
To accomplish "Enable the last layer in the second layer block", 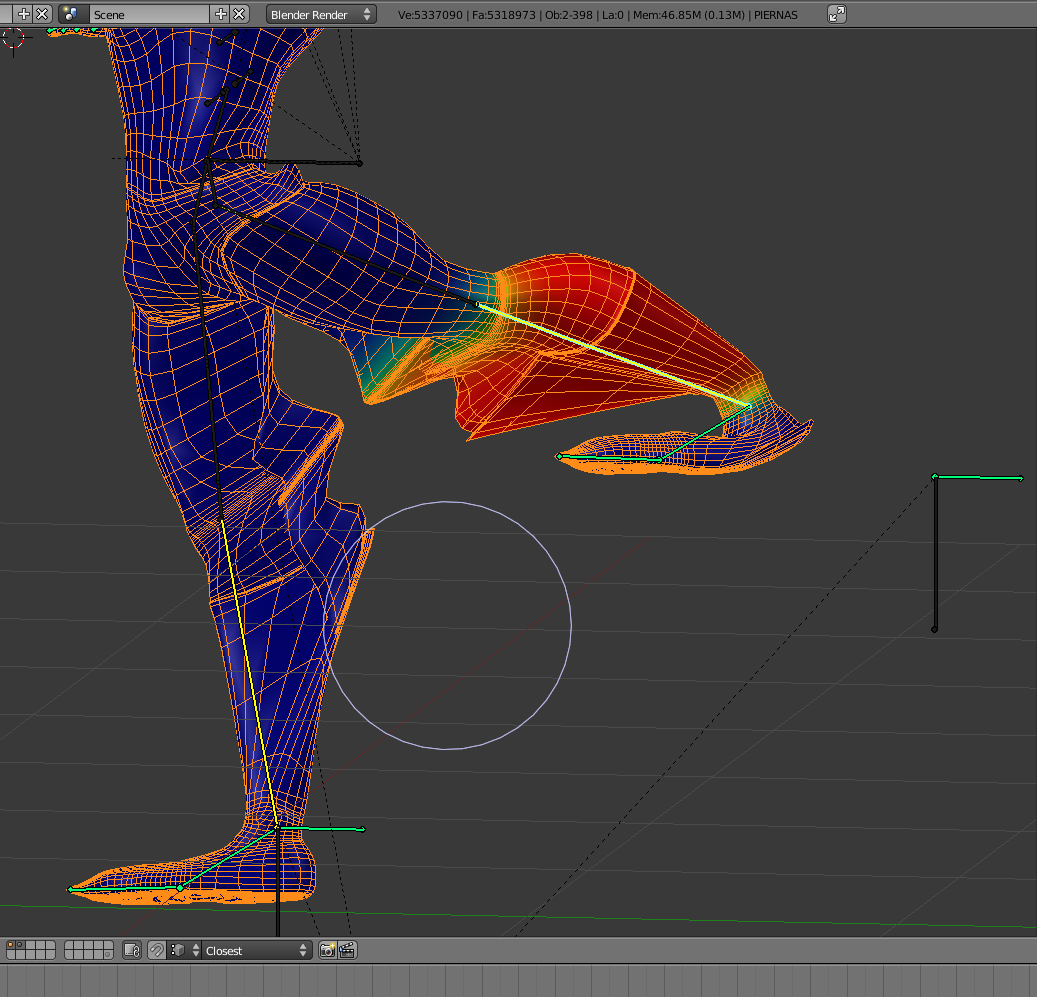I will 107,955.
